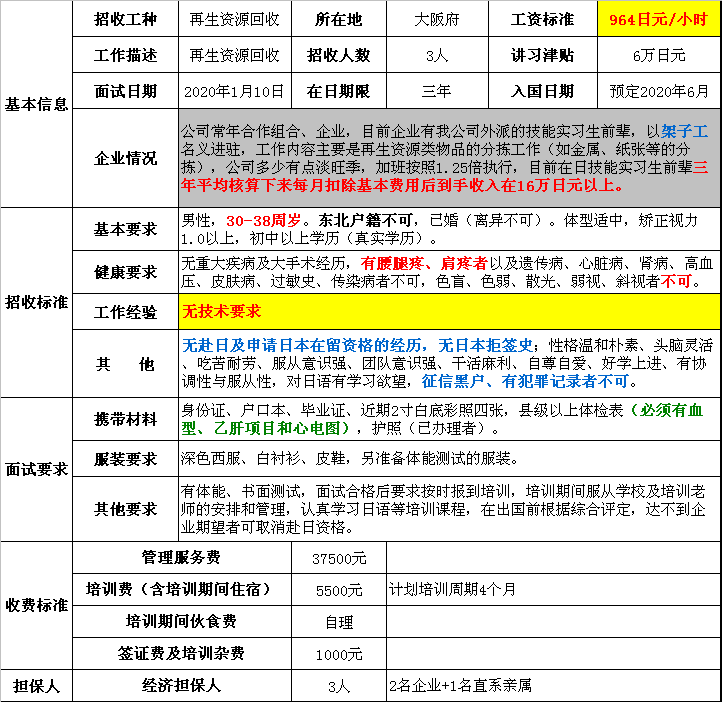Select the 再生资源回收 cell beside 工作描述
Image resolution: width=722 pixels, height=702 pixels.
click(x=235, y=55)
